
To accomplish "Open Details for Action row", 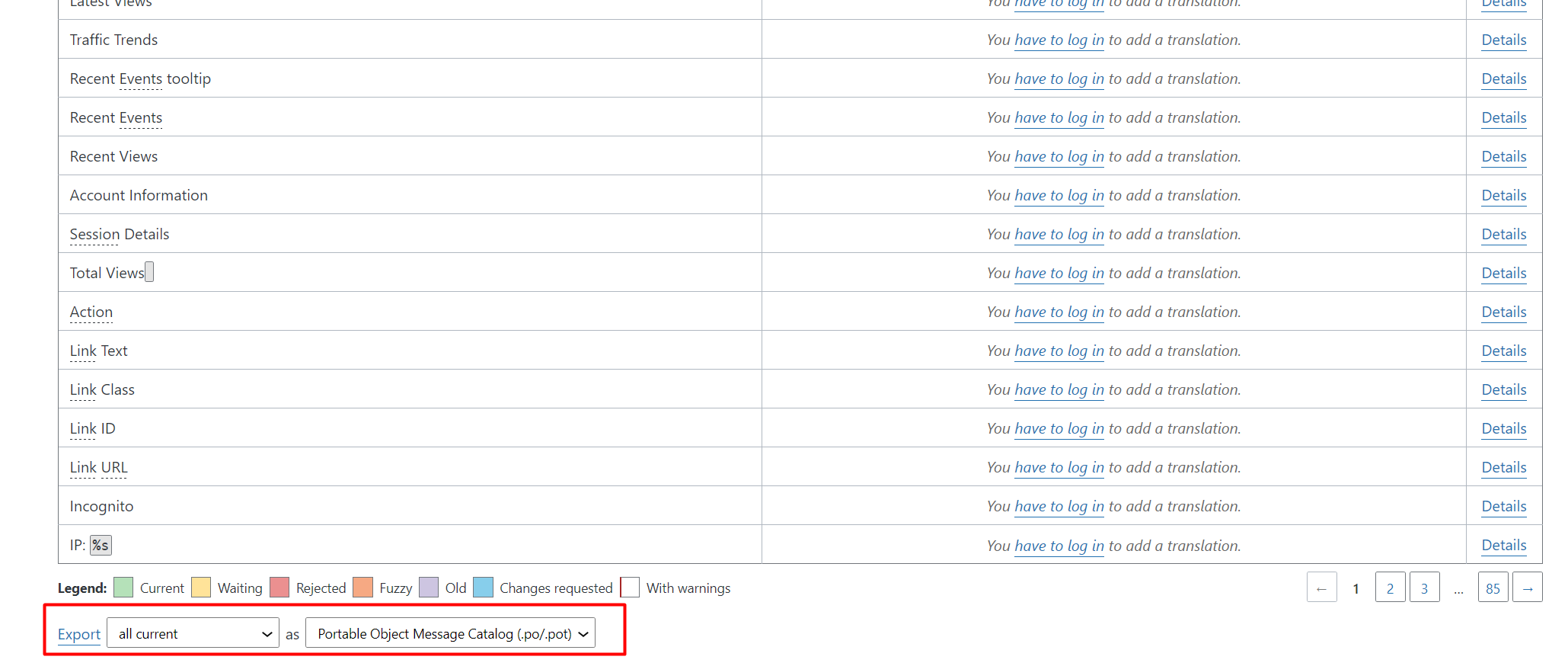I will [1503, 312].
